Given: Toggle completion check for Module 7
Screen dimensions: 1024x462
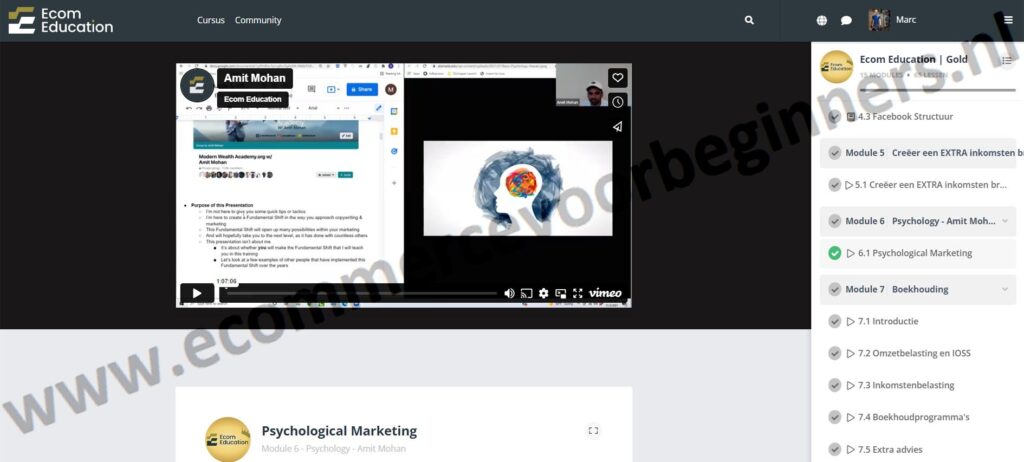Looking at the screenshot, I should click(834, 289).
